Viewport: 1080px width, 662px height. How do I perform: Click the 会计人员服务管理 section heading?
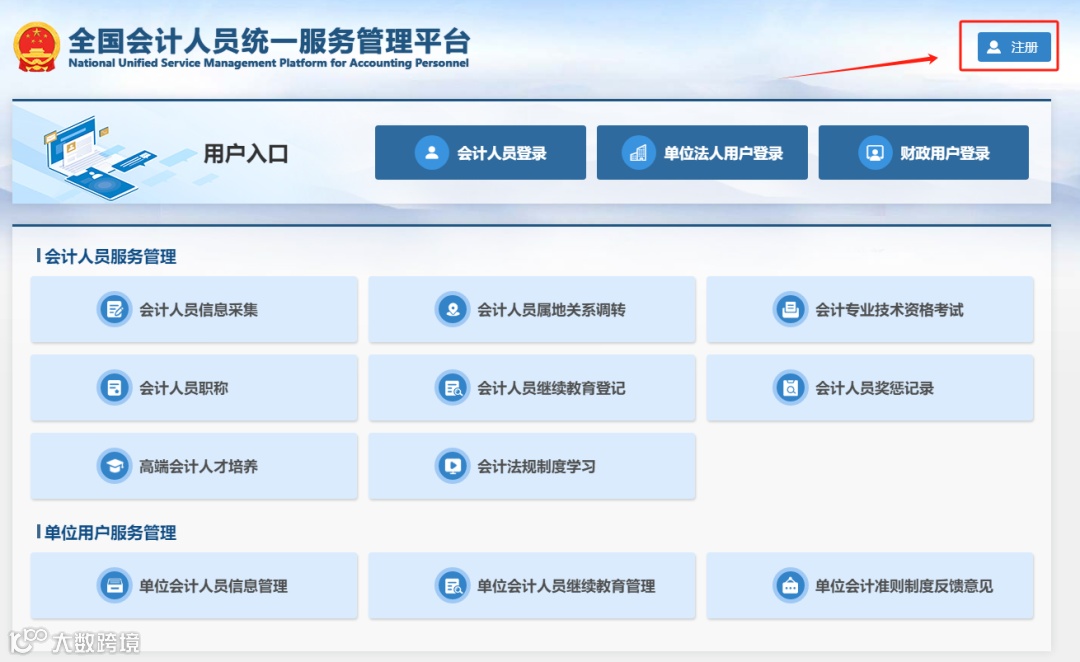point(110,256)
